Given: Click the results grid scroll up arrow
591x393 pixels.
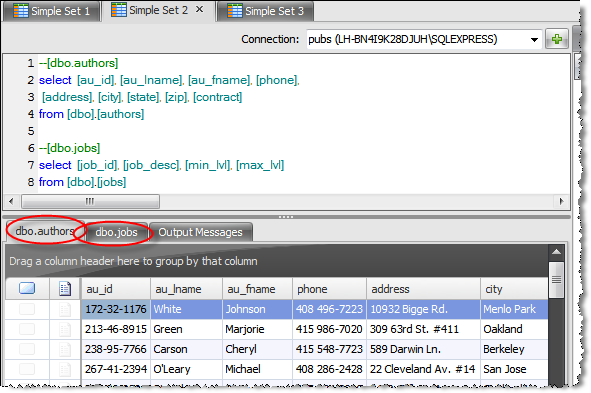Looking at the screenshot, I should [556, 252].
